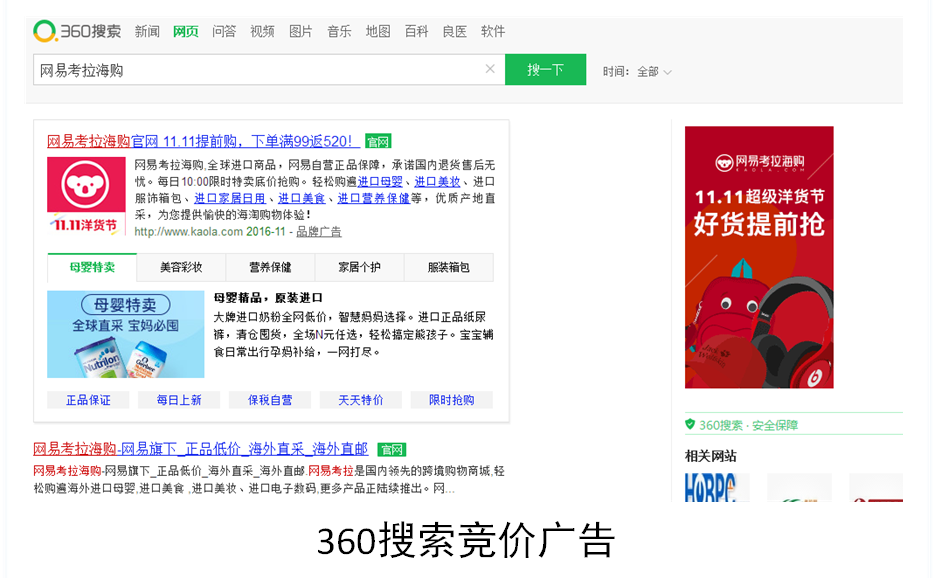Switch to the 软件 tab
The image size is (935, 578).
493,31
